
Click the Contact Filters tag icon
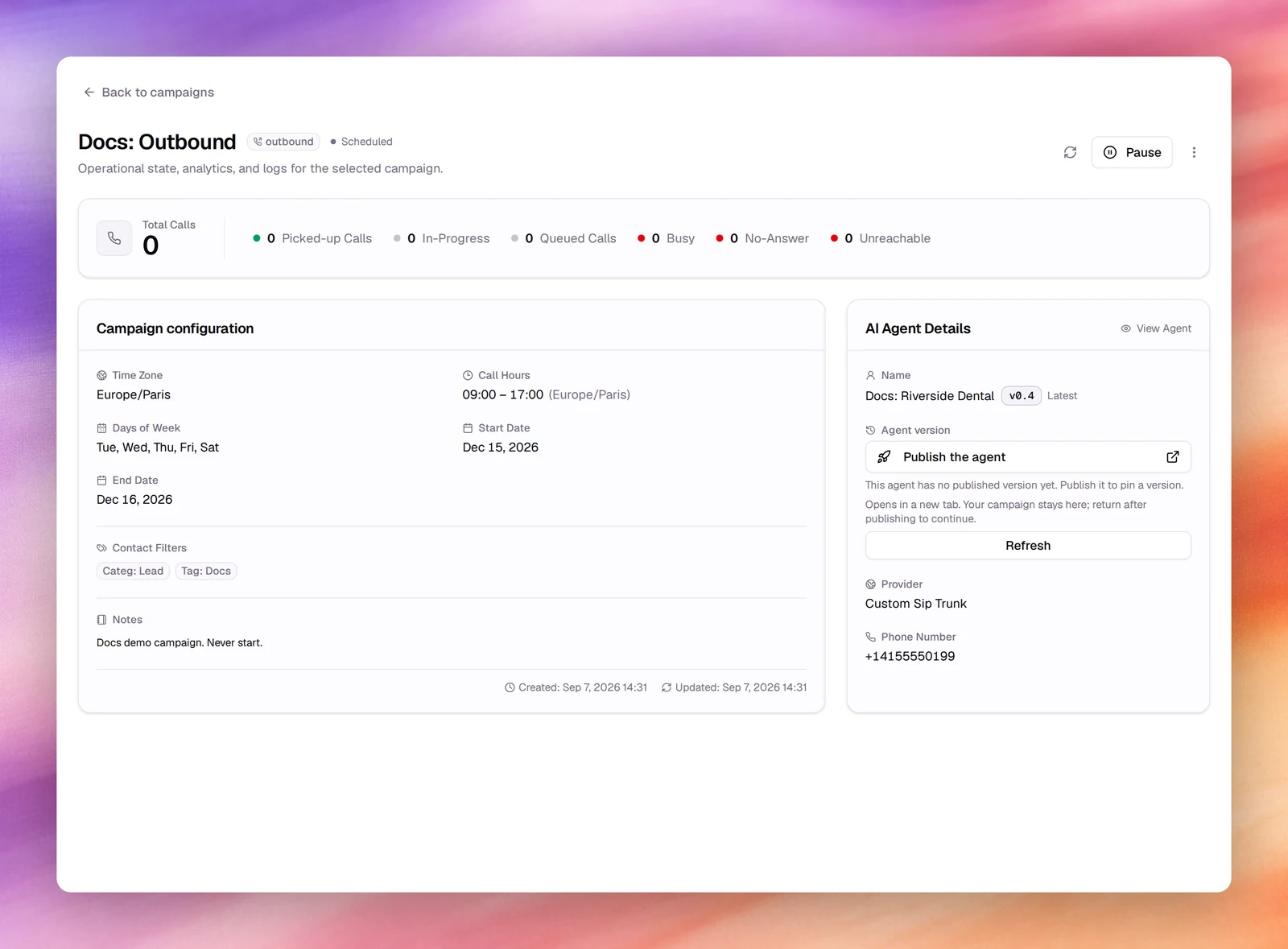click(101, 548)
